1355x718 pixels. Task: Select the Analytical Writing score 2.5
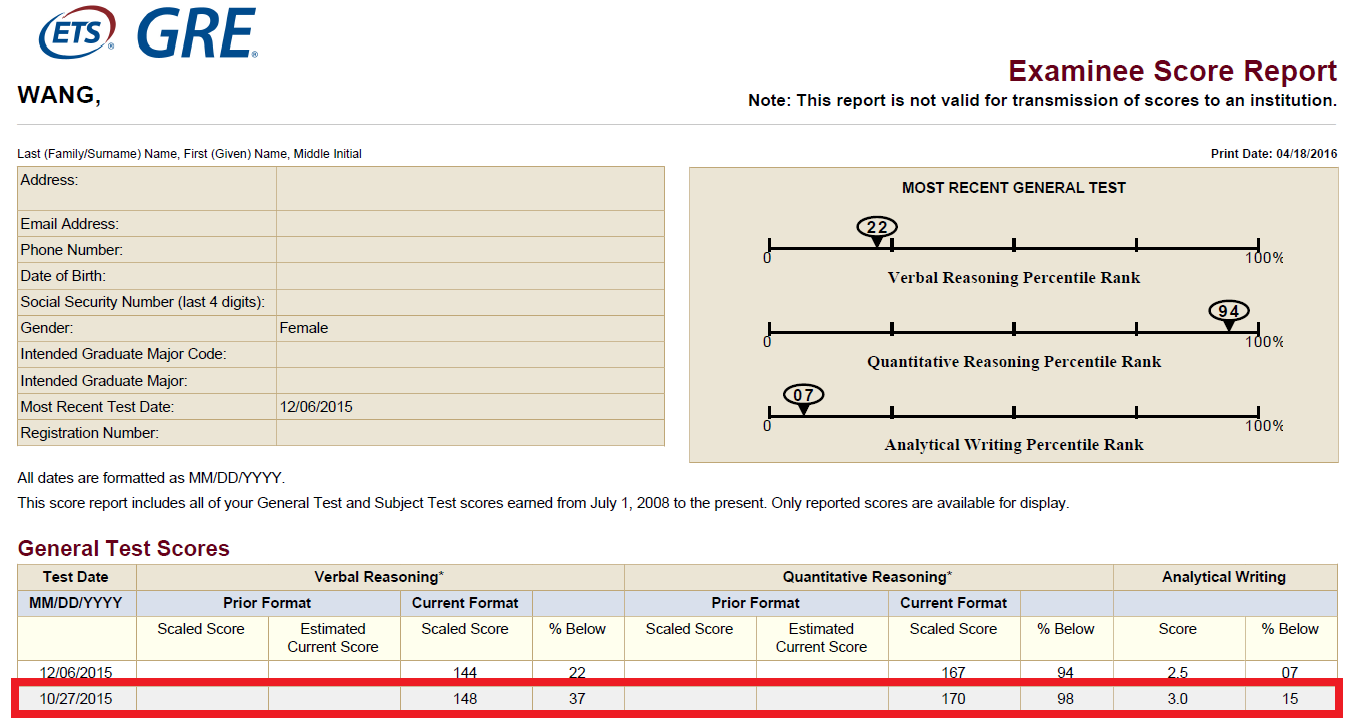click(1178, 673)
